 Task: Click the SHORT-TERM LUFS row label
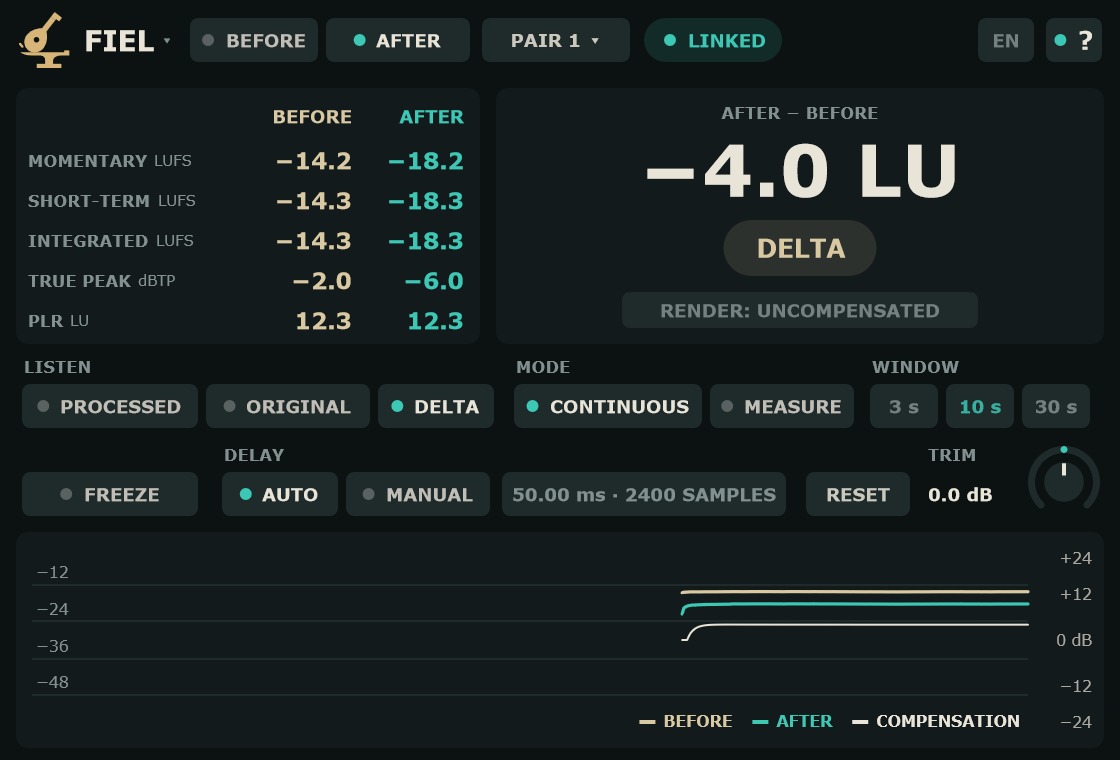click(x=111, y=201)
